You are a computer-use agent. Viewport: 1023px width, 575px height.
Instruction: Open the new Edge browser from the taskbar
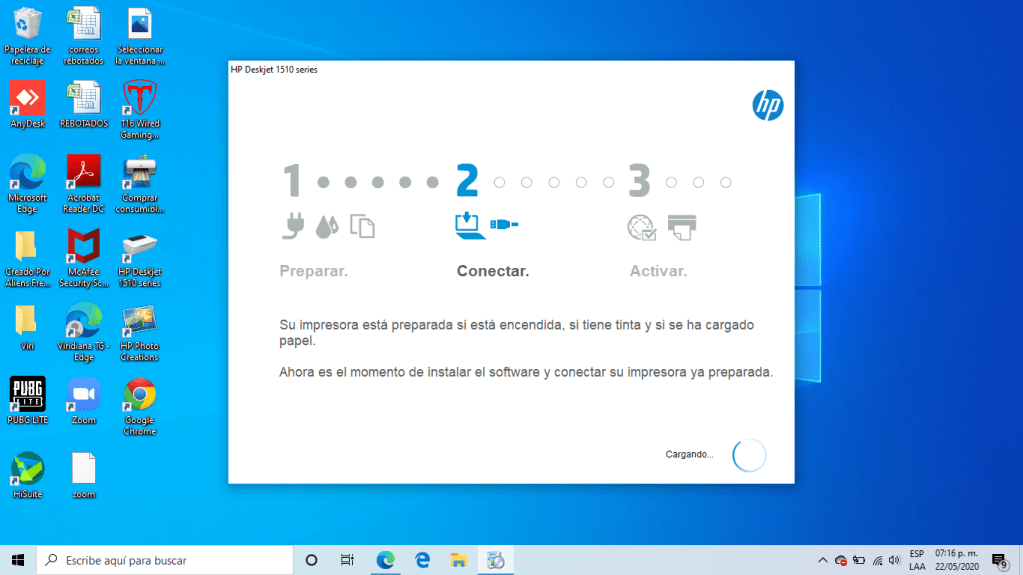click(386, 560)
